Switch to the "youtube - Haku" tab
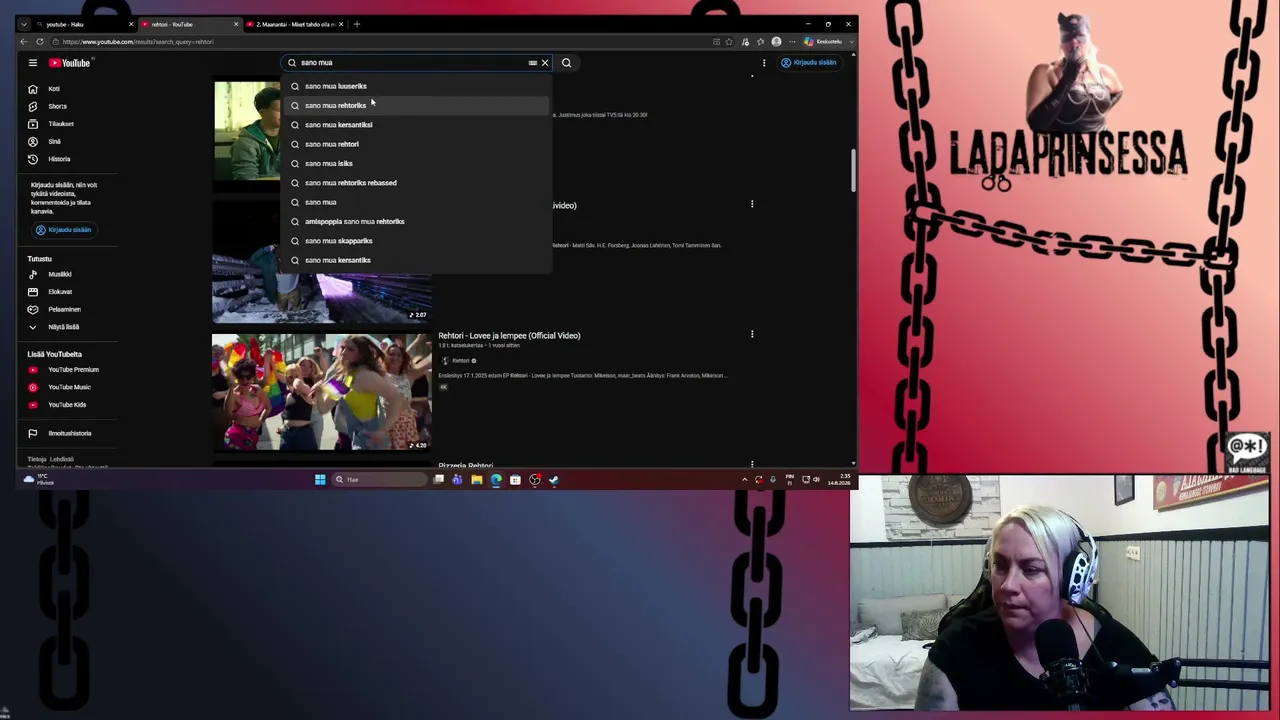This screenshot has width=1280, height=720. (79, 24)
